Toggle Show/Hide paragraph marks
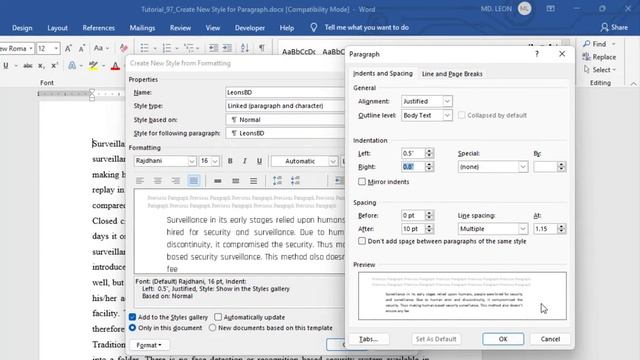Image resolution: width=640 pixels, height=360 pixels. tap(262, 48)
